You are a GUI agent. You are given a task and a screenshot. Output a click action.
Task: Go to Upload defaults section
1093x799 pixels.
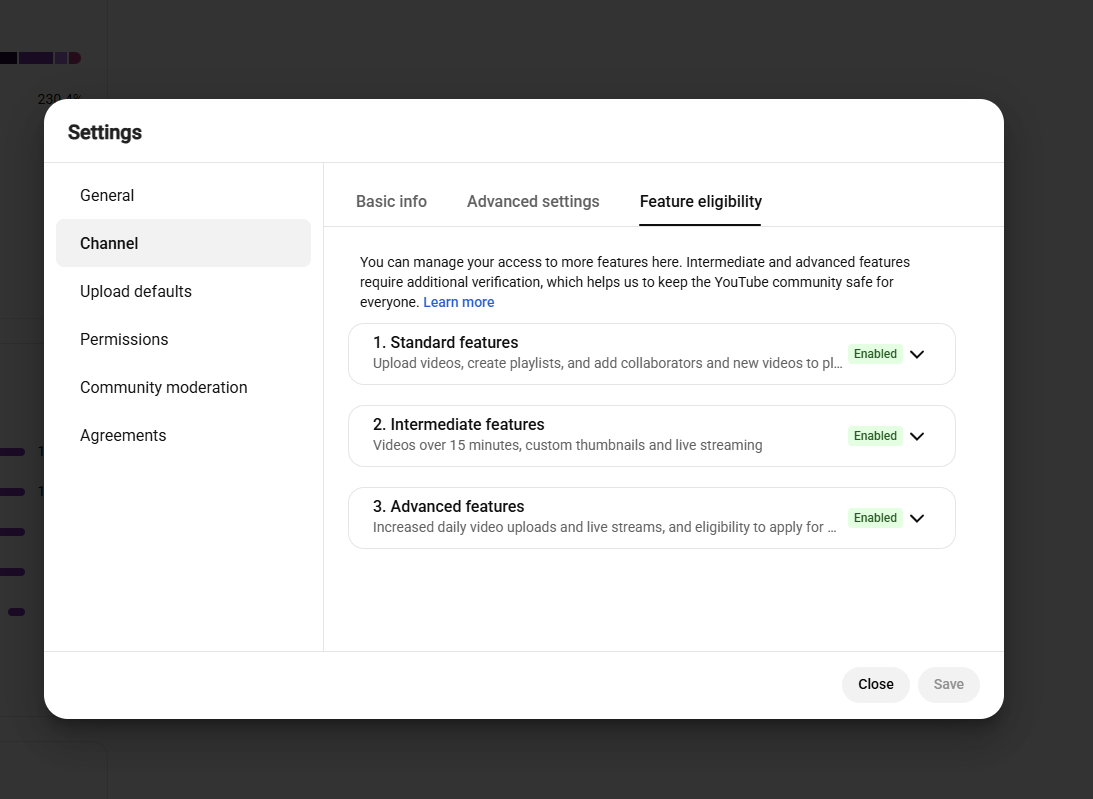click(183, 291)
